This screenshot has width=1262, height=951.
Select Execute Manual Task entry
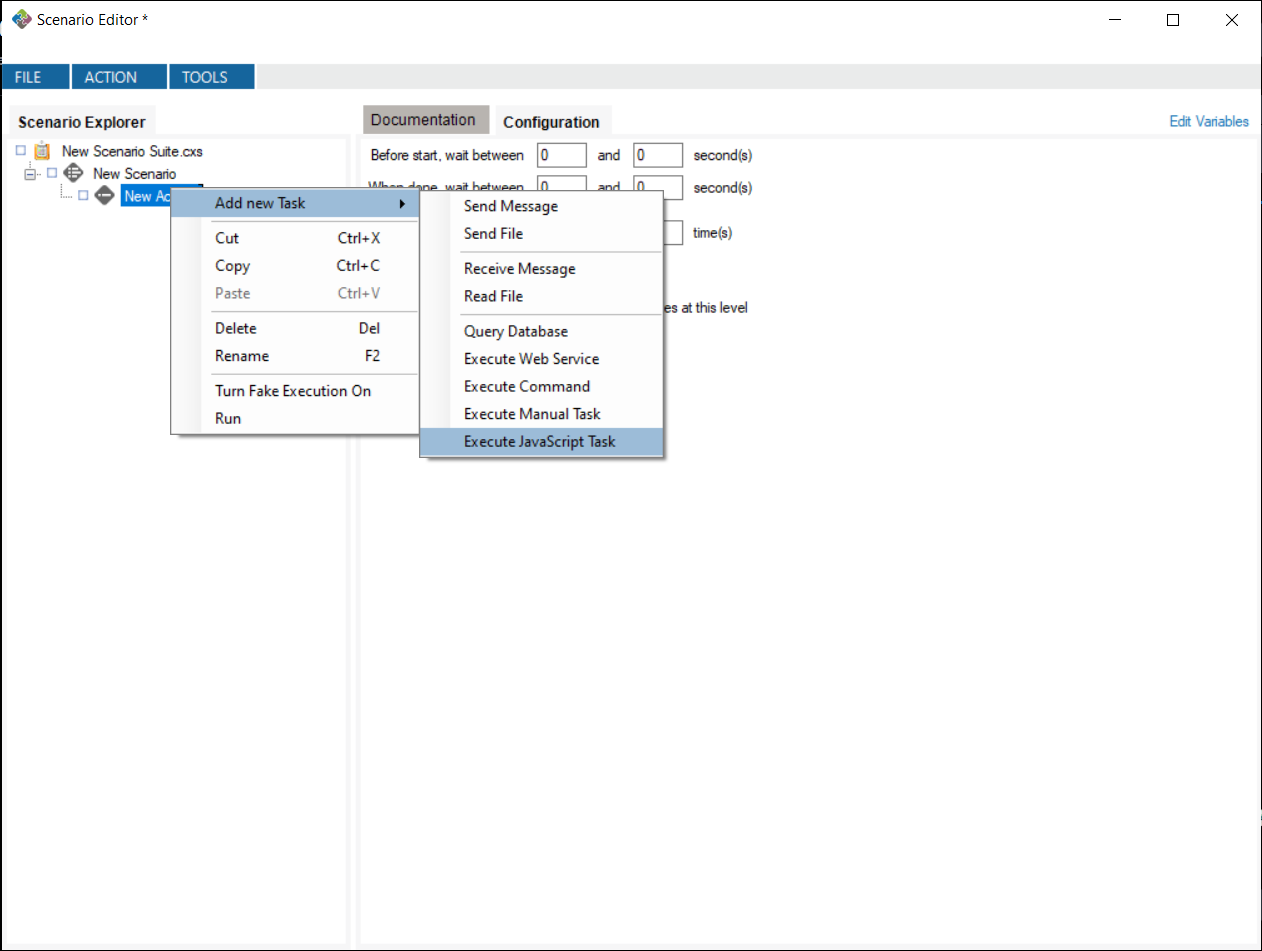[x=543, y=413]
